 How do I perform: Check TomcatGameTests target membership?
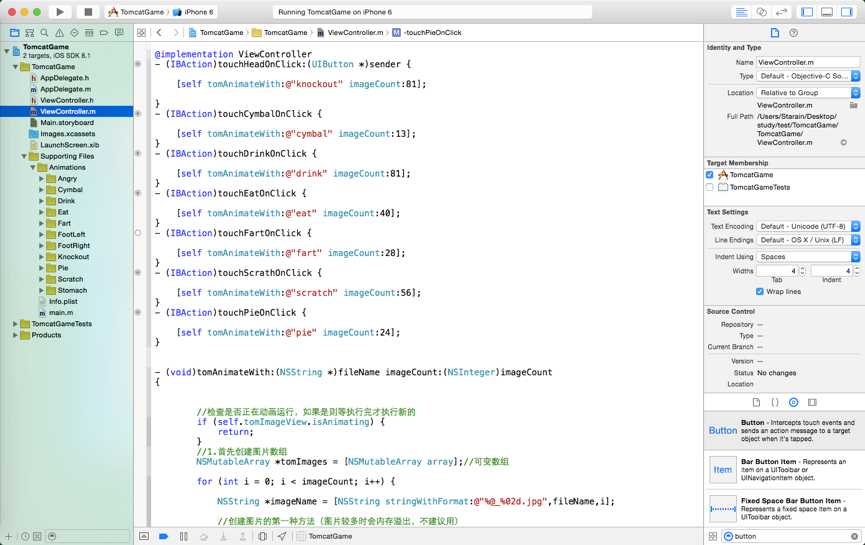709,187
